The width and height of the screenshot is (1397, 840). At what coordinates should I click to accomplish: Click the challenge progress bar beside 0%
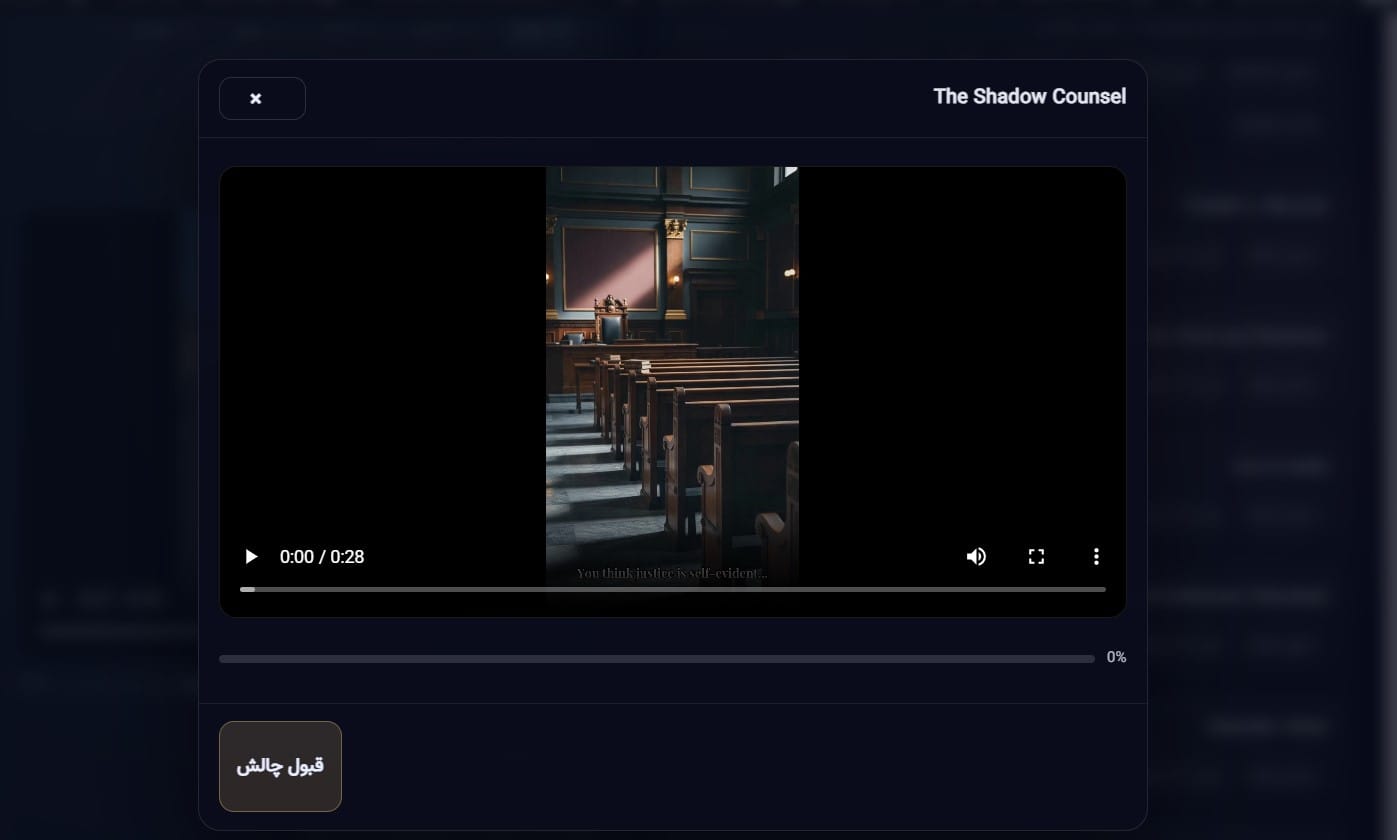pos(656,659)
